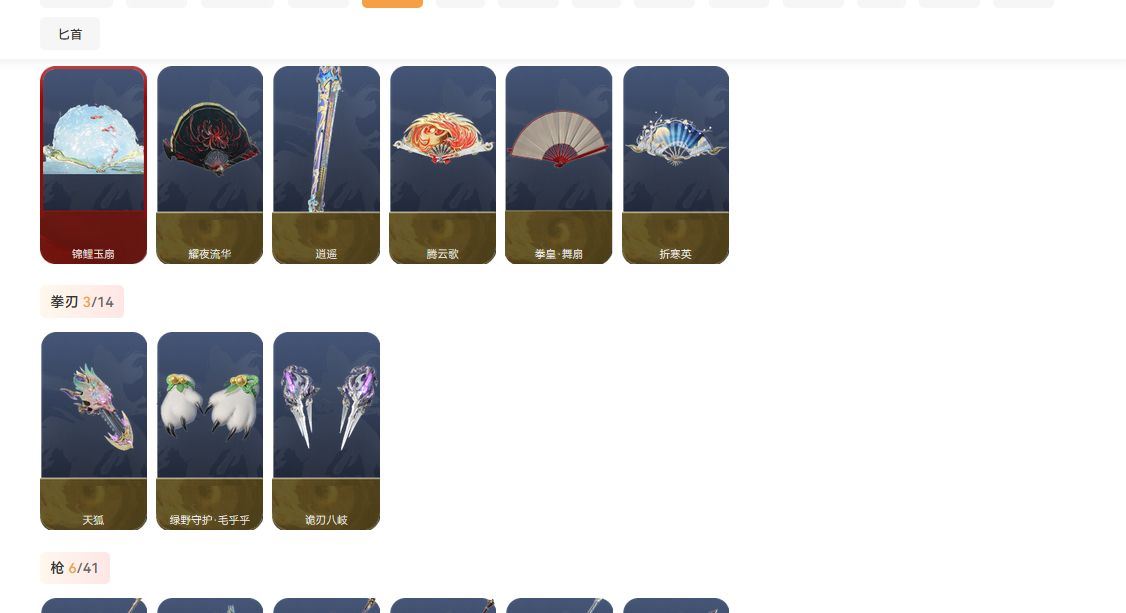Choose the 诡刃八岐 purple claw skin
This screenshot has width=1126, height=613.
pos(326,431)
